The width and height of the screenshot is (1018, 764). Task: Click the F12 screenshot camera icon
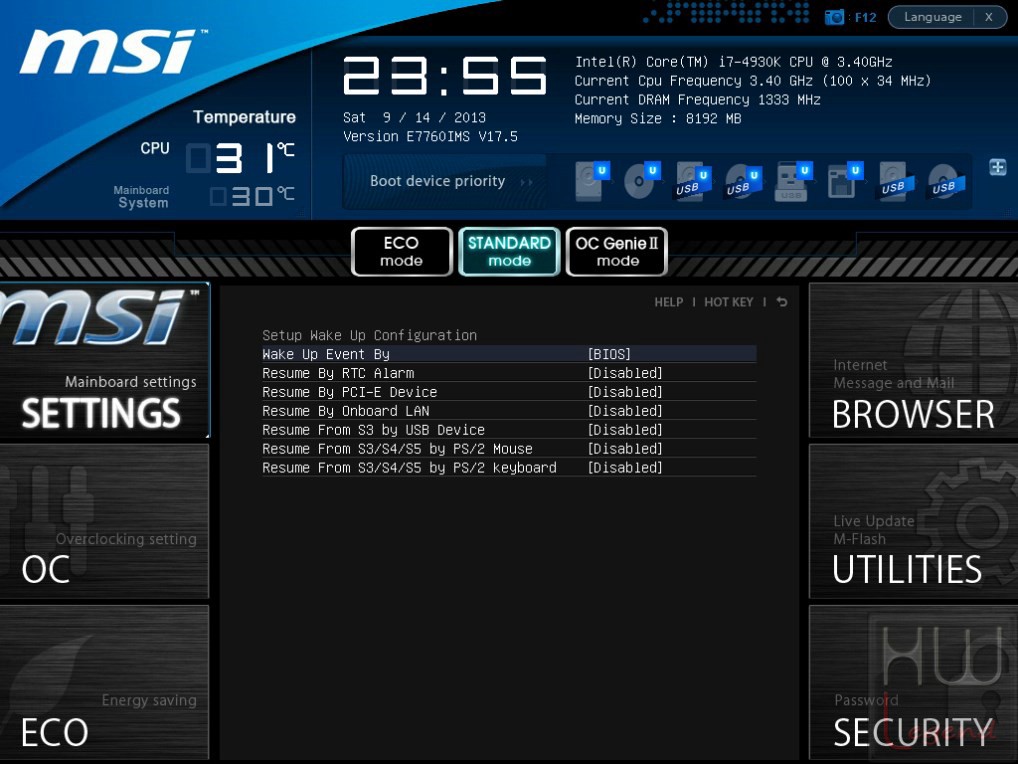(x=834, y=17)
